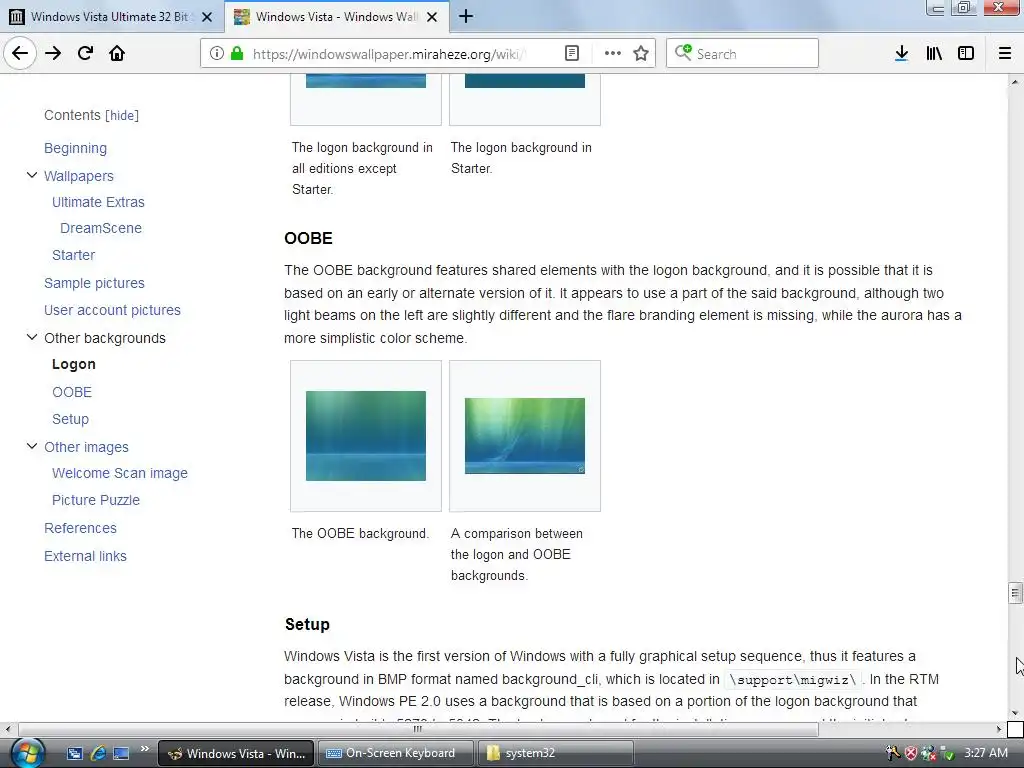
Task: Open the Library bookshelf icon
Action: click(x=934, y=54)
